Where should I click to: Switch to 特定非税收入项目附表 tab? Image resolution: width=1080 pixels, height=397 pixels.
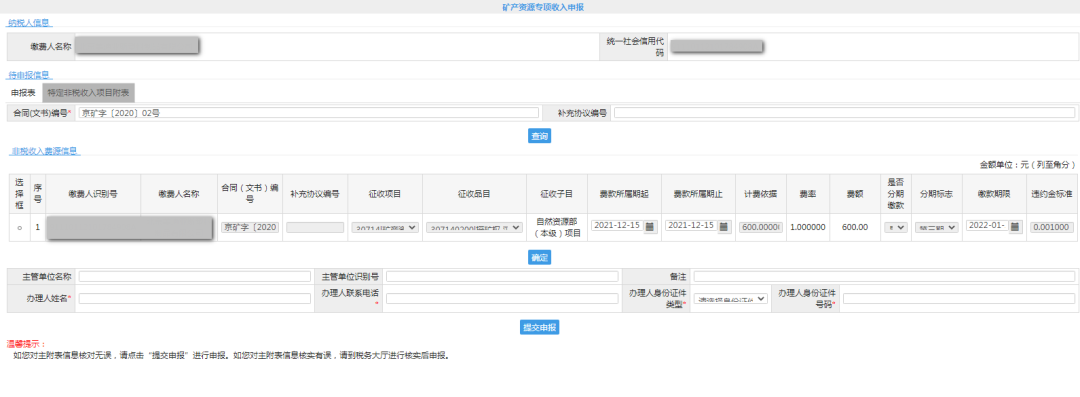pos(88,93)
